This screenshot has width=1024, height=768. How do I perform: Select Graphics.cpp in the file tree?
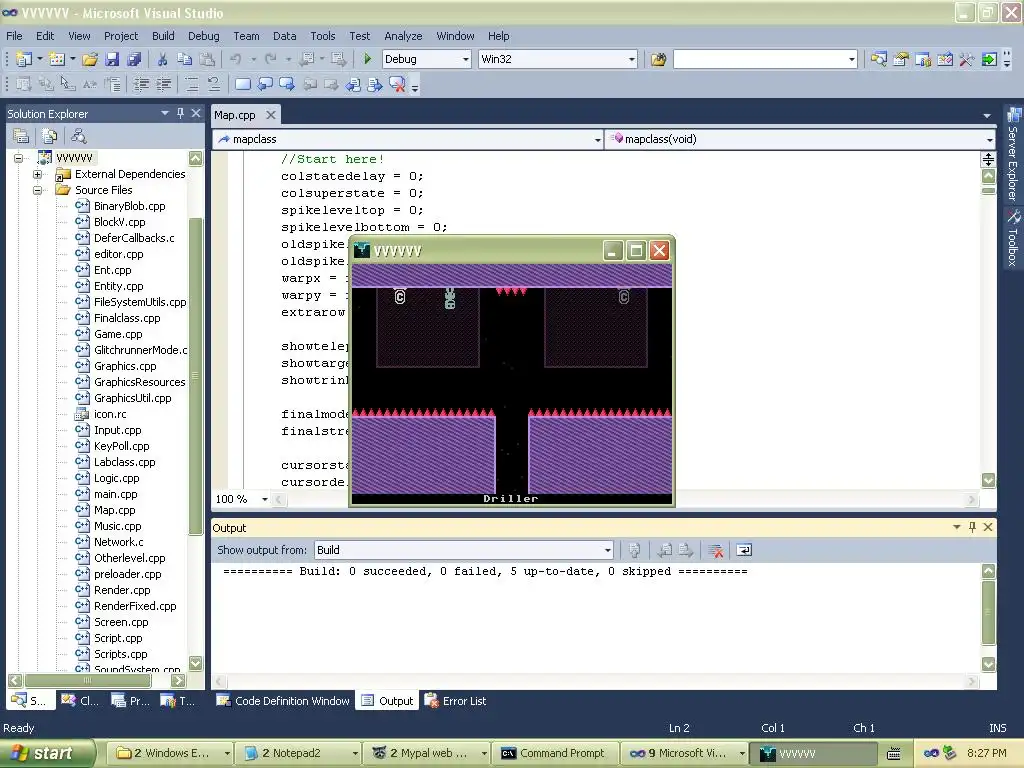click(x=125, y=366)
